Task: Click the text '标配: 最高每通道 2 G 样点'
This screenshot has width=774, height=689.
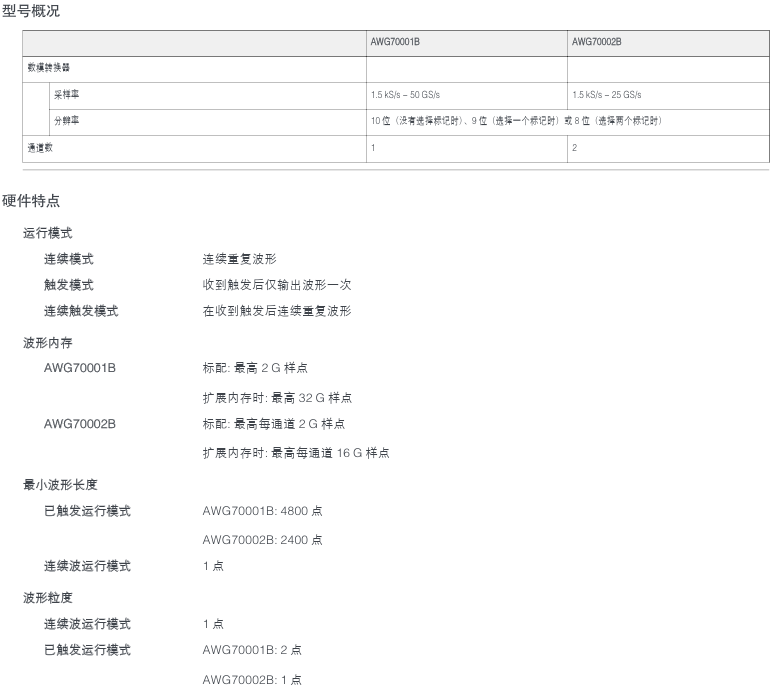Action: (274, 424)
